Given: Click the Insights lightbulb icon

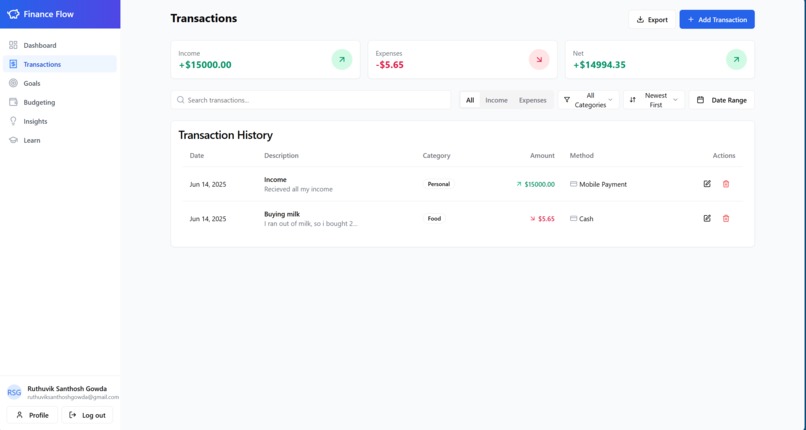Looking at the screenshot, I should coord(13,121).
